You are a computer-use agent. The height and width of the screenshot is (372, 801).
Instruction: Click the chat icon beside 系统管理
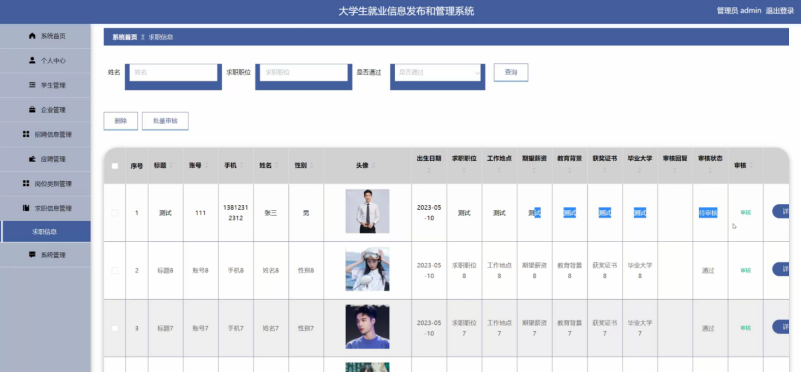click(x=32, y=254)
